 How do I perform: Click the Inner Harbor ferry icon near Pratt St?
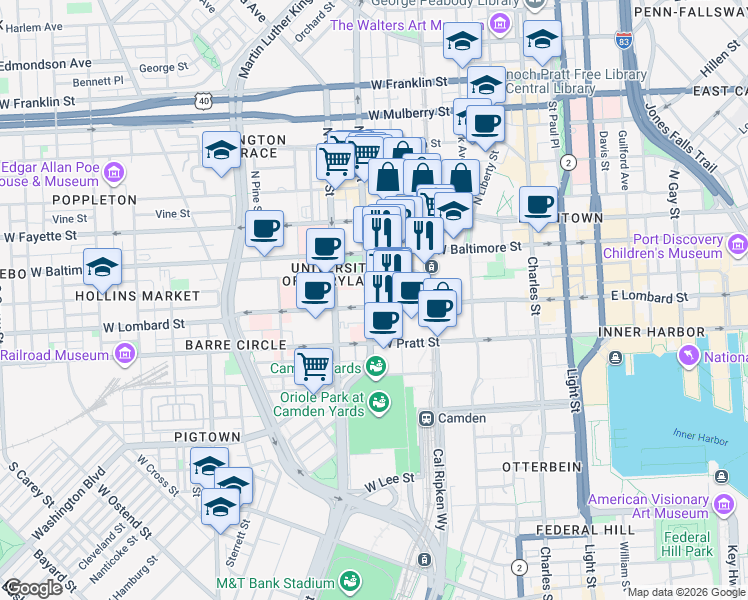(615, 357)
